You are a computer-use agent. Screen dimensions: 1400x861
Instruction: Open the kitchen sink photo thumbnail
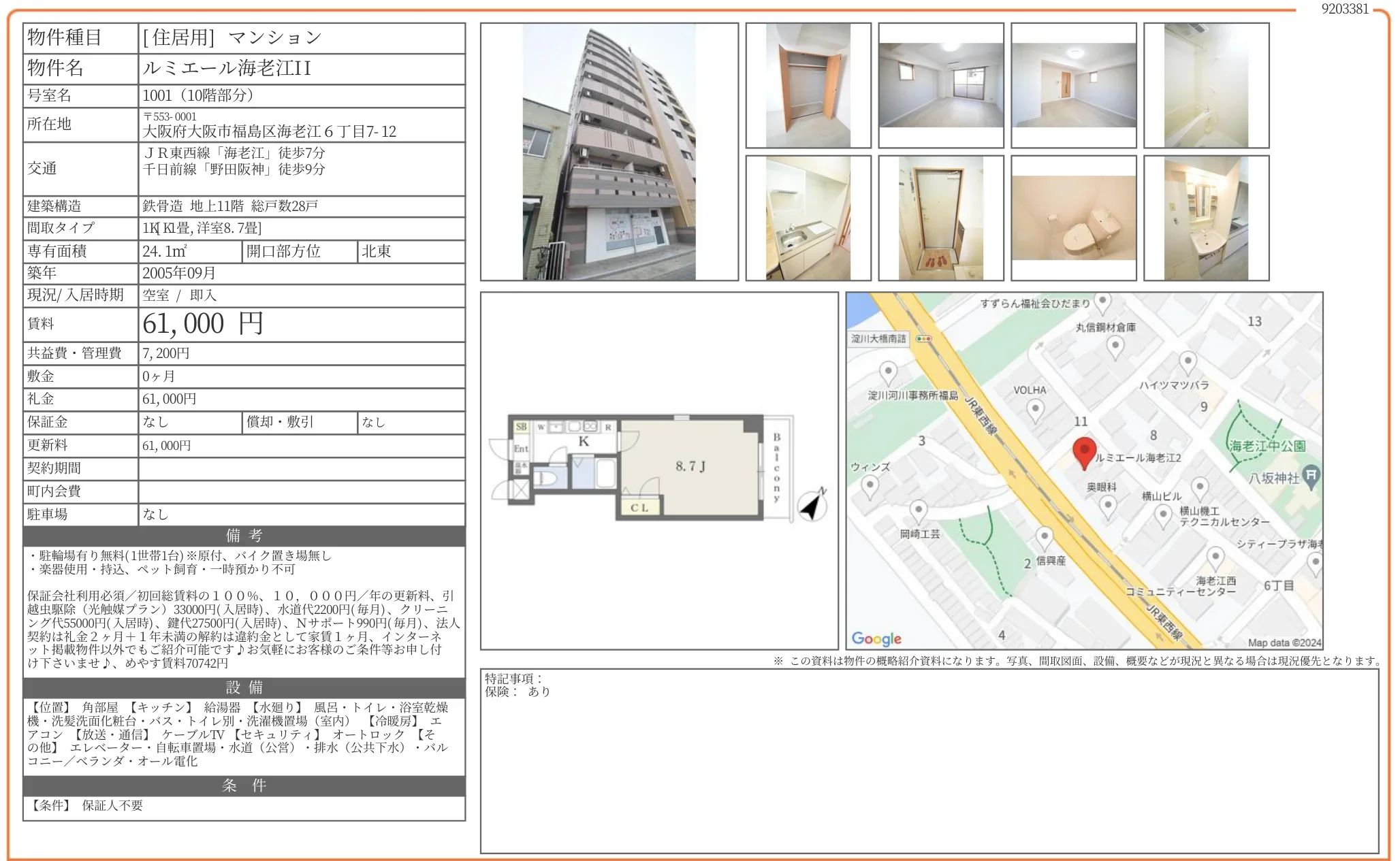[x=808, y=218]
